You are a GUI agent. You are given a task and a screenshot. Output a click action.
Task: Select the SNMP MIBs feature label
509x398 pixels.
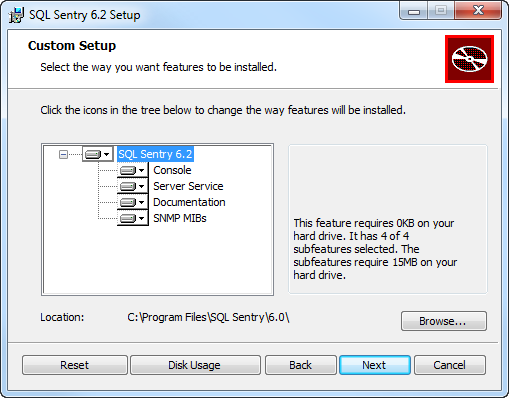(180, 218)
